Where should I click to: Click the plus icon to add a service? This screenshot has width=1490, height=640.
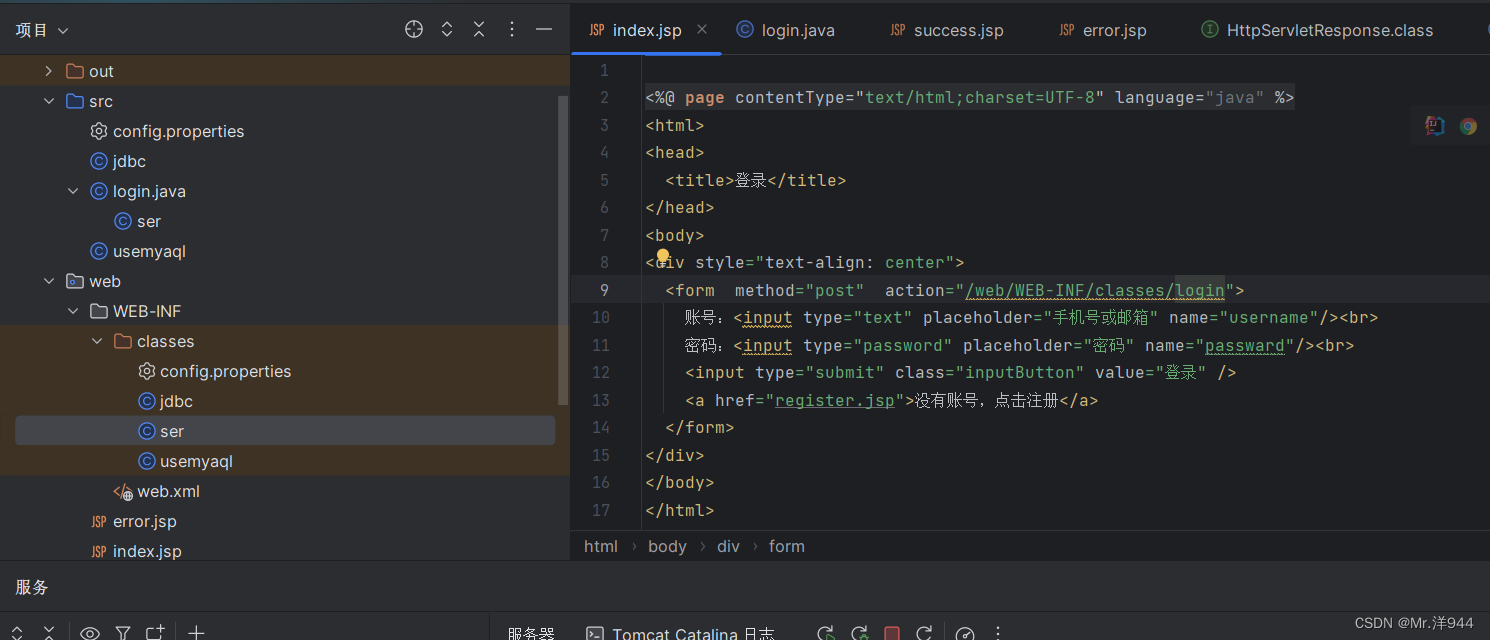coord(196,632)
